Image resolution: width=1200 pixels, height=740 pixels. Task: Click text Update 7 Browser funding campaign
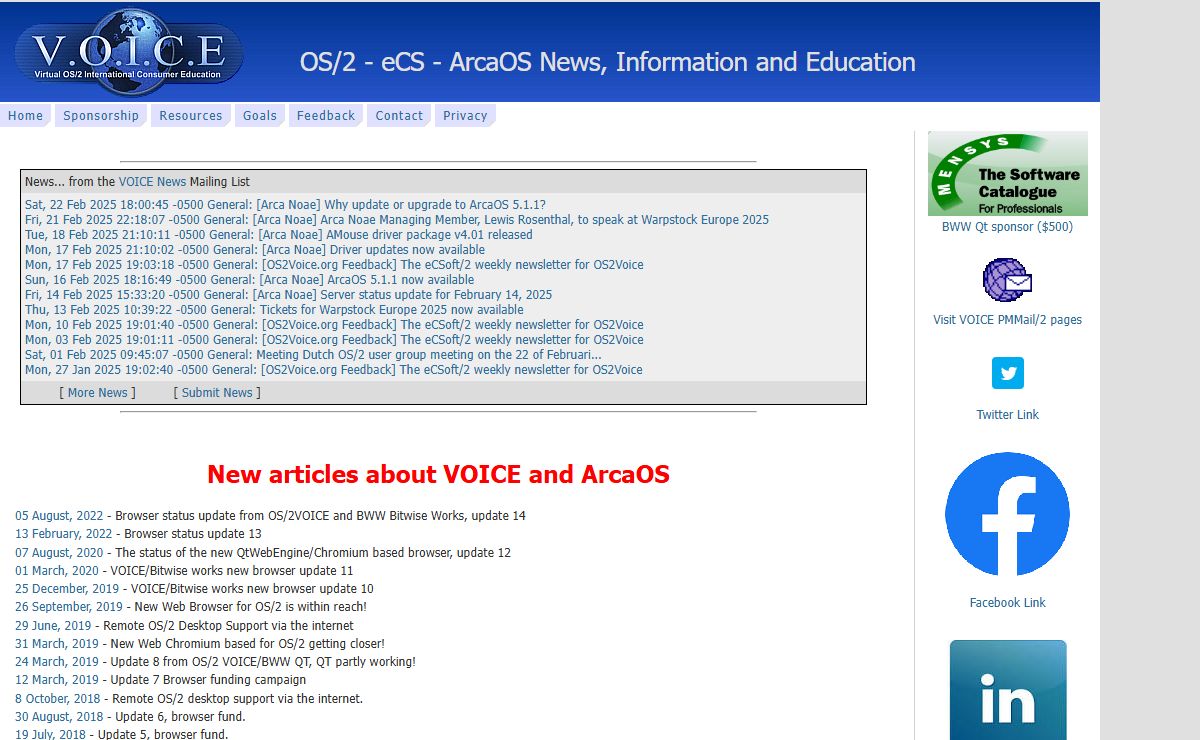pyautogui.click(x=208, y=680)
